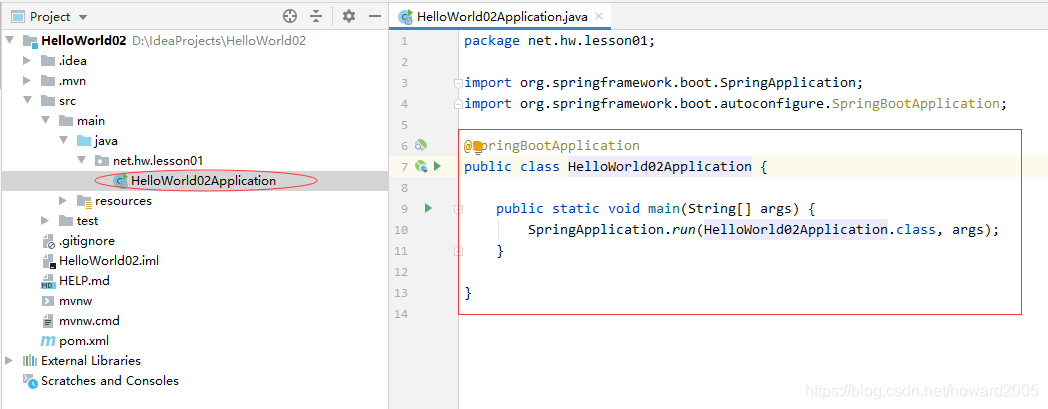Click the mvnw shell script icon

tap(48, 301)
